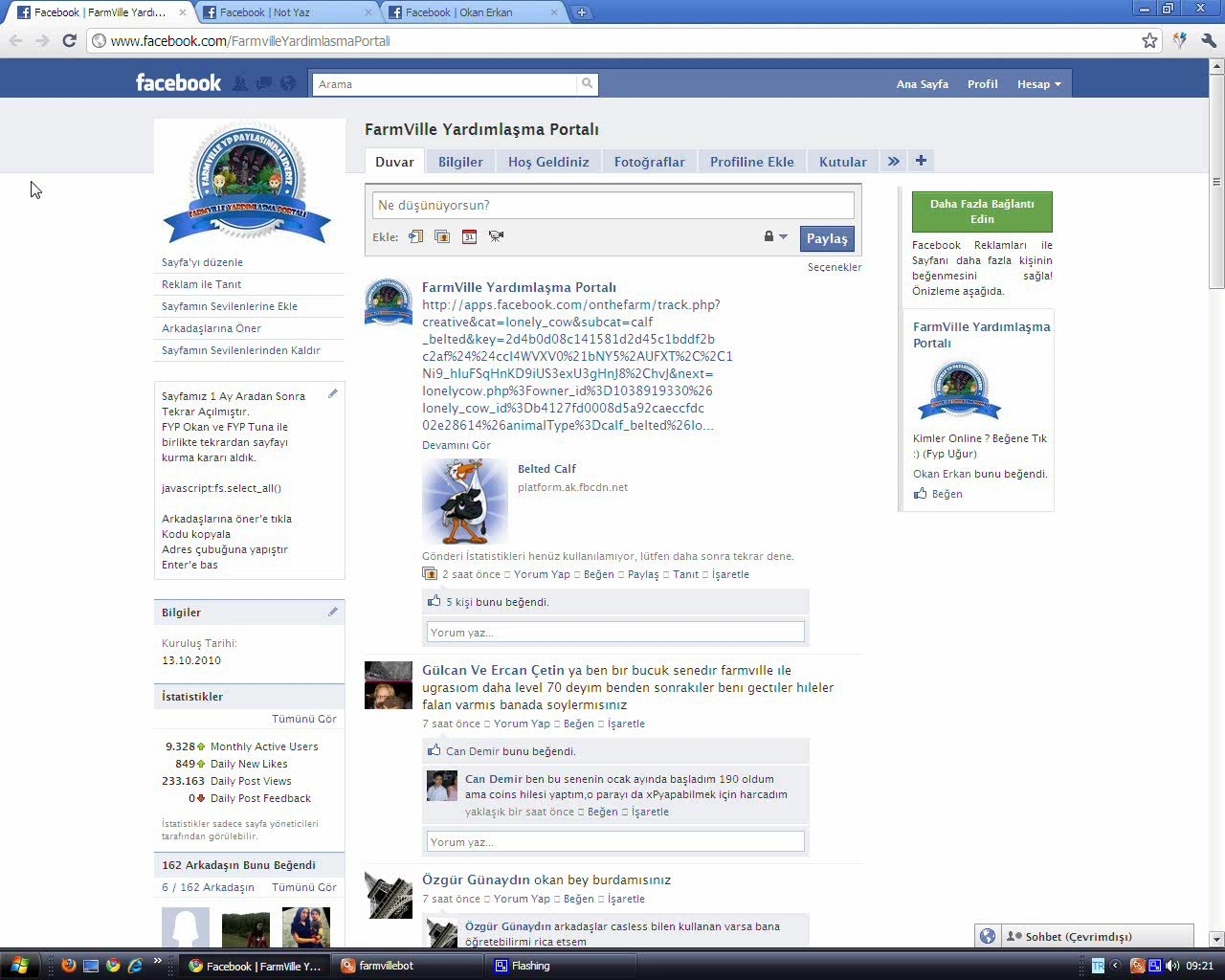Open the Chrome wrench settings menu

click(x=1209, y=40)
